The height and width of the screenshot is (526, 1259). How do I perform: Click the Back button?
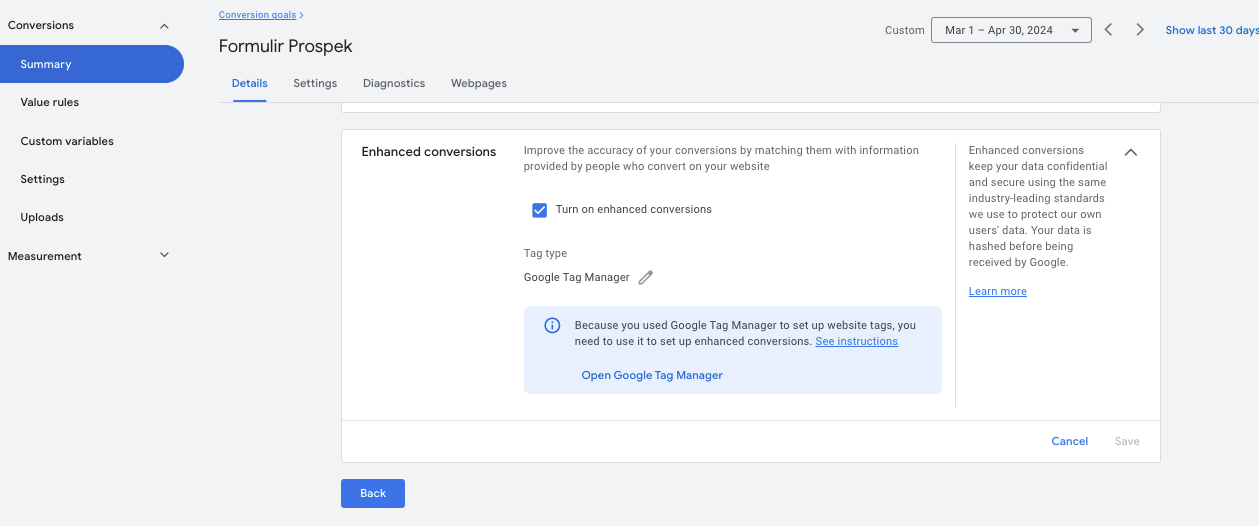[x=373, y=493]
